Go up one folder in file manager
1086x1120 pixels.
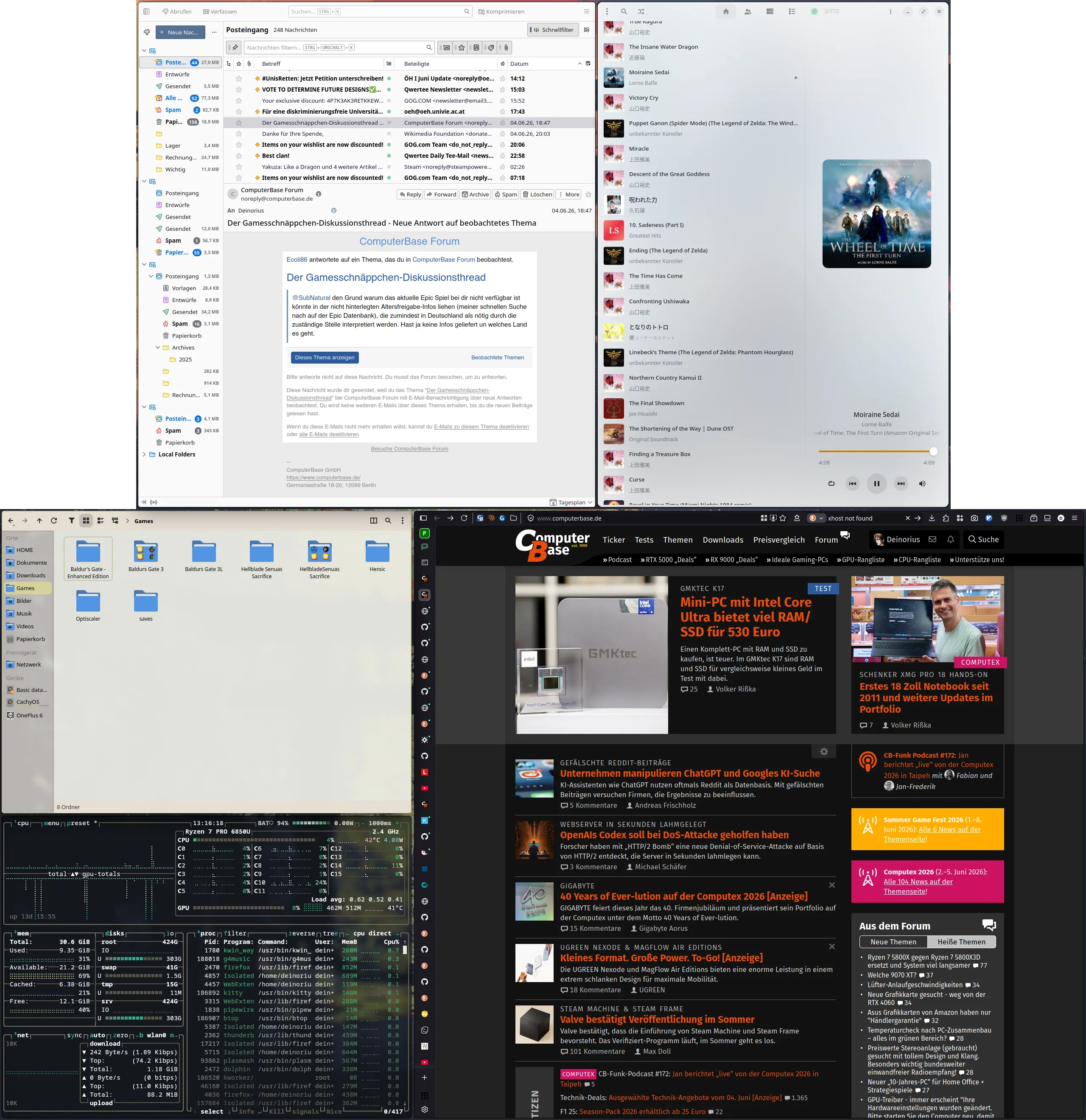(39, 521)
